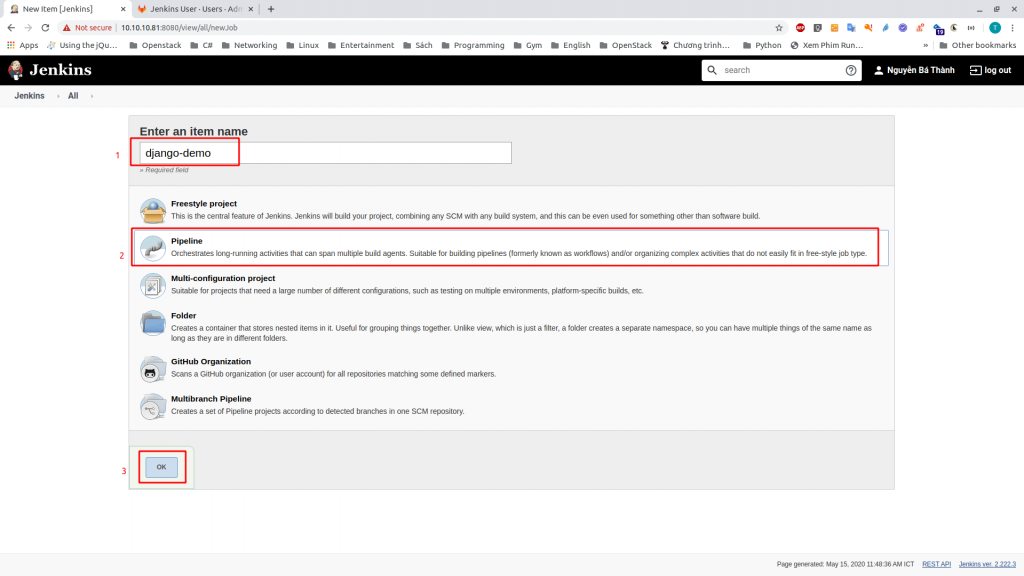Open the Networking bookmarks folder
This screenshot has width=1024, height=576.
249,45
